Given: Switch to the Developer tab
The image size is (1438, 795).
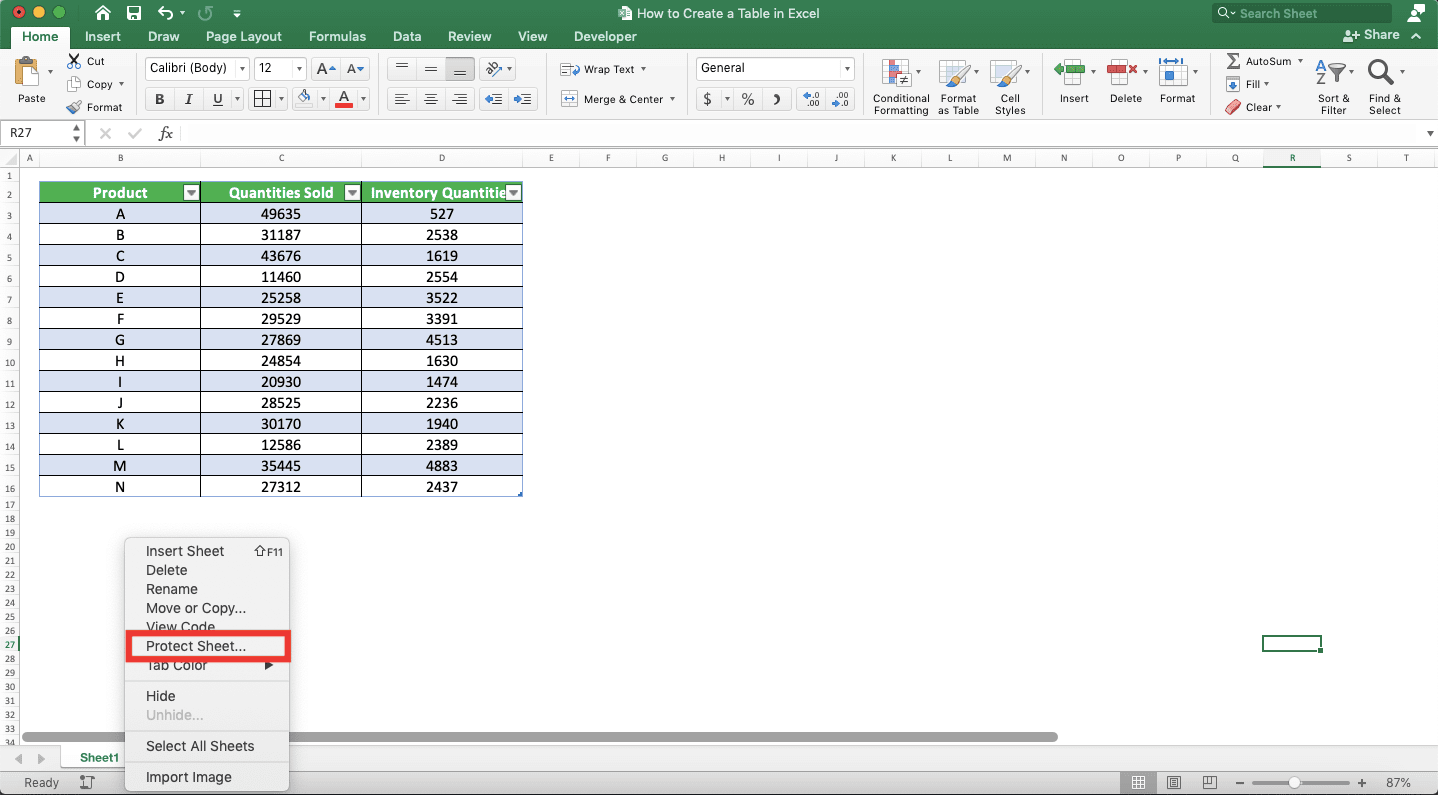Looking at the screenshot, I should point(605,36).
